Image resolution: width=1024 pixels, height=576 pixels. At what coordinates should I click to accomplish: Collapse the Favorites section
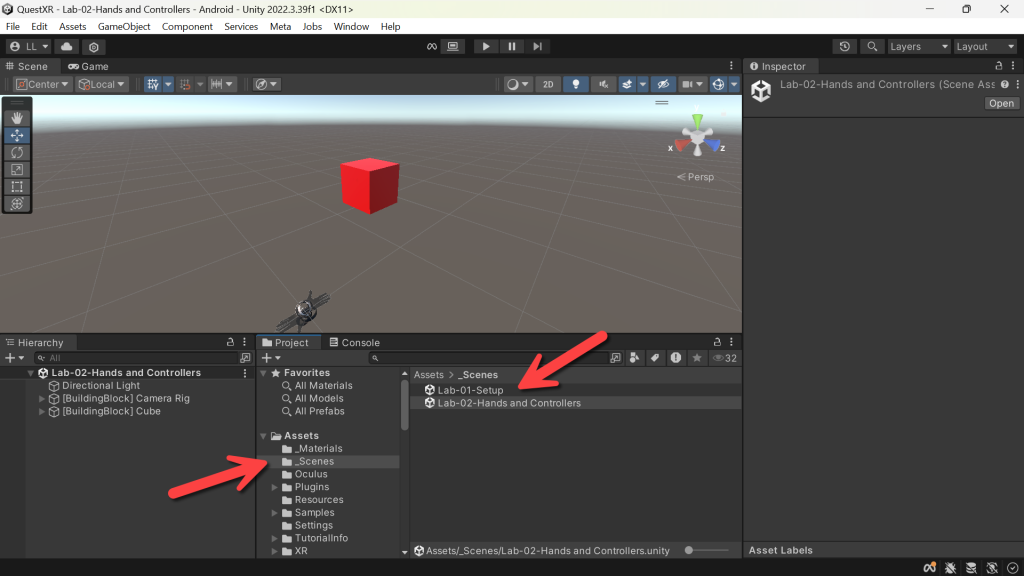(264, 373)
